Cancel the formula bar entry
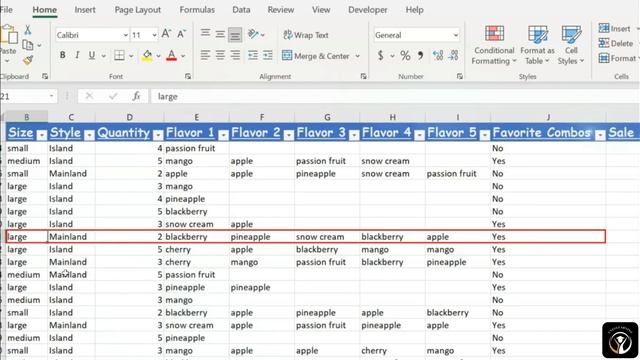This screenshot has width=640, height=360. 89,96
